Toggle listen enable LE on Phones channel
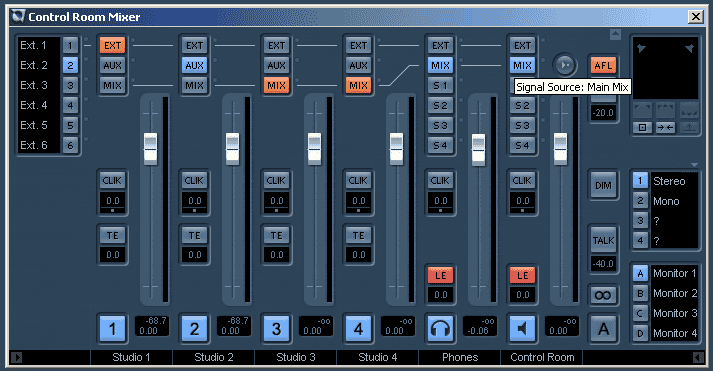The image size is (713, 371). click(x=440, y=275)
